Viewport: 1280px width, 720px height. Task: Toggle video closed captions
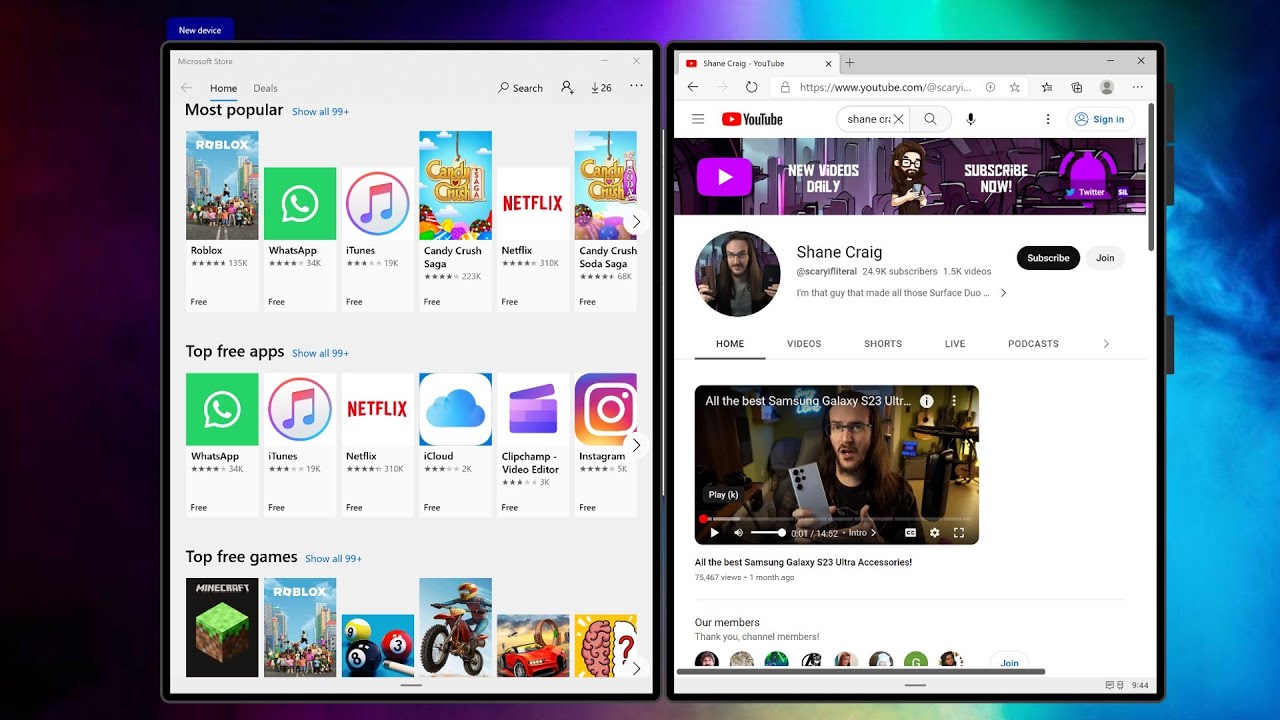910,533
